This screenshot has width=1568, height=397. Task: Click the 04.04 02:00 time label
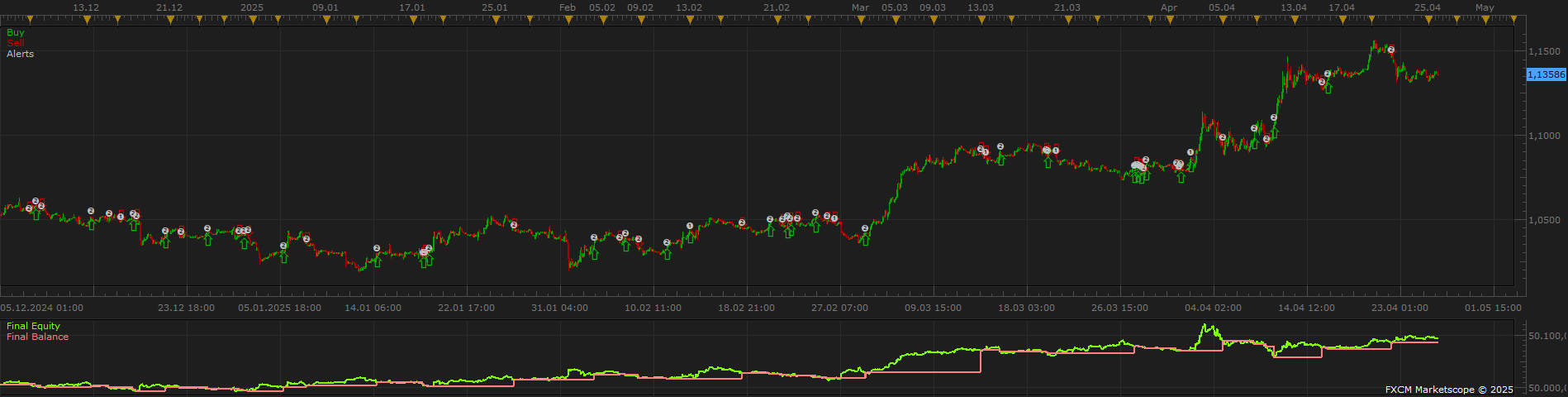[1213, 308]
